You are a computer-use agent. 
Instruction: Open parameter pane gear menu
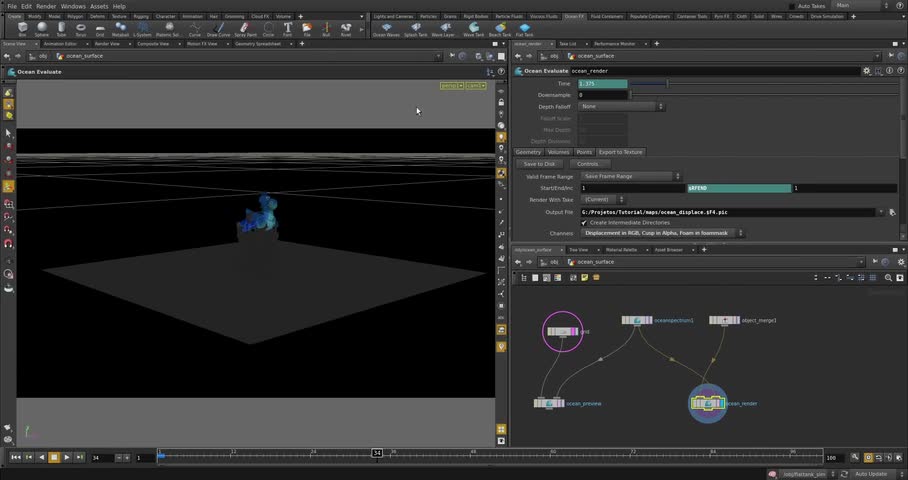pyautogui.click(x=868, y=71)
